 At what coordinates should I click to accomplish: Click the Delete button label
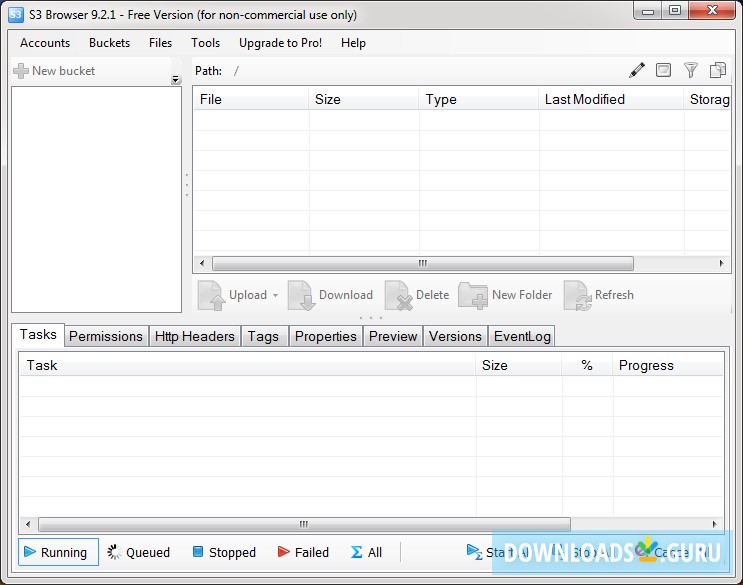[432, 295]
